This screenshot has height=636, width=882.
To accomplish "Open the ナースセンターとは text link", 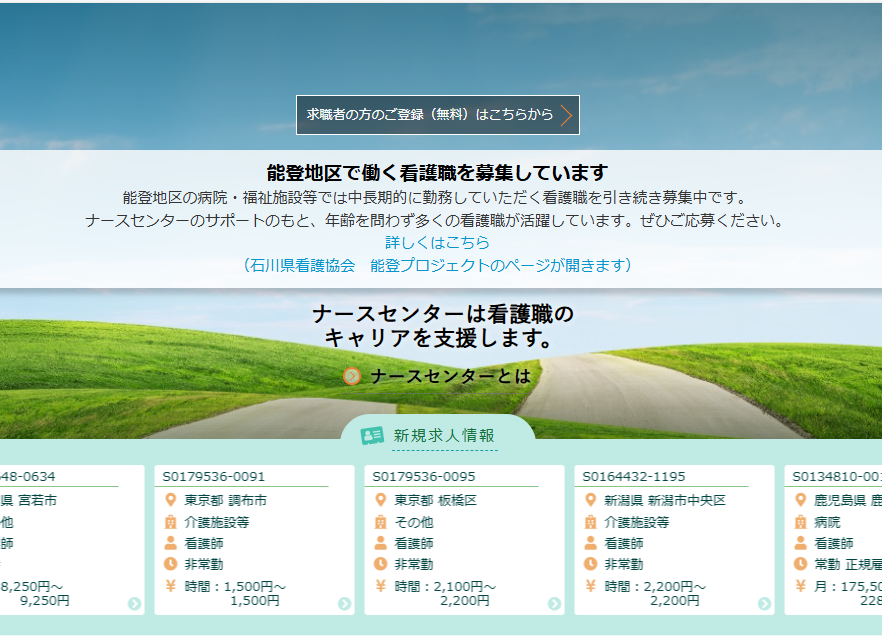I will click(450, 376).
